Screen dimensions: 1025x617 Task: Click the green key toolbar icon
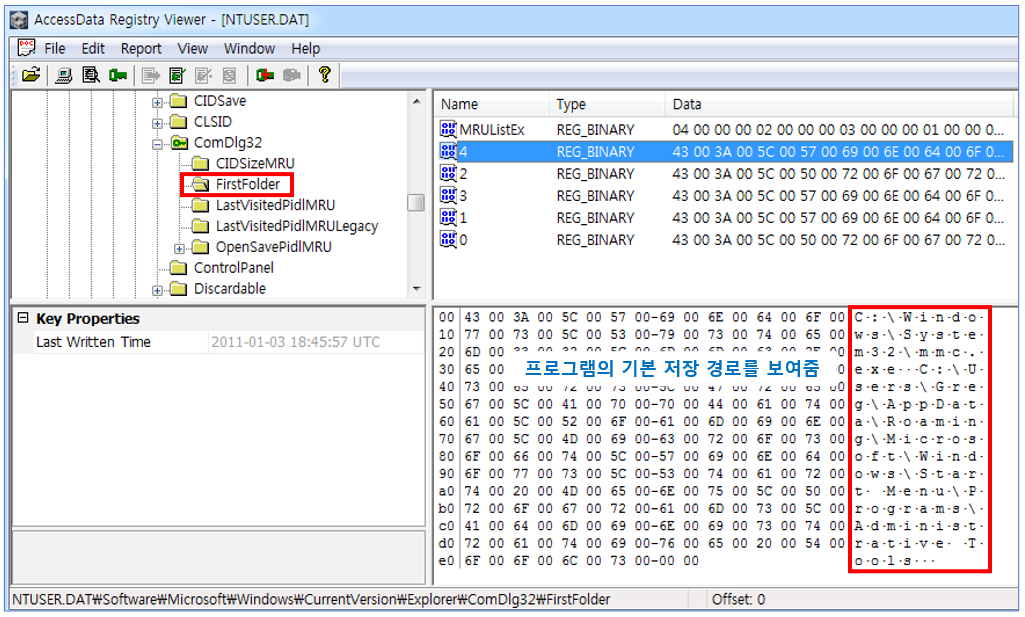click(118, 75)
